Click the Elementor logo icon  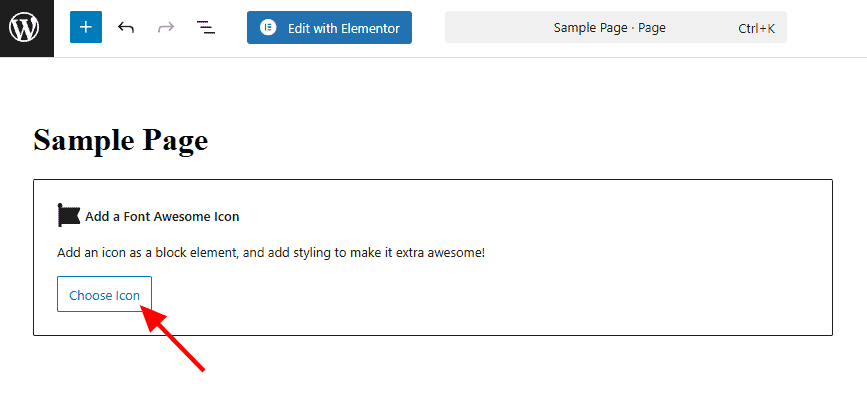tap(268, 28)
